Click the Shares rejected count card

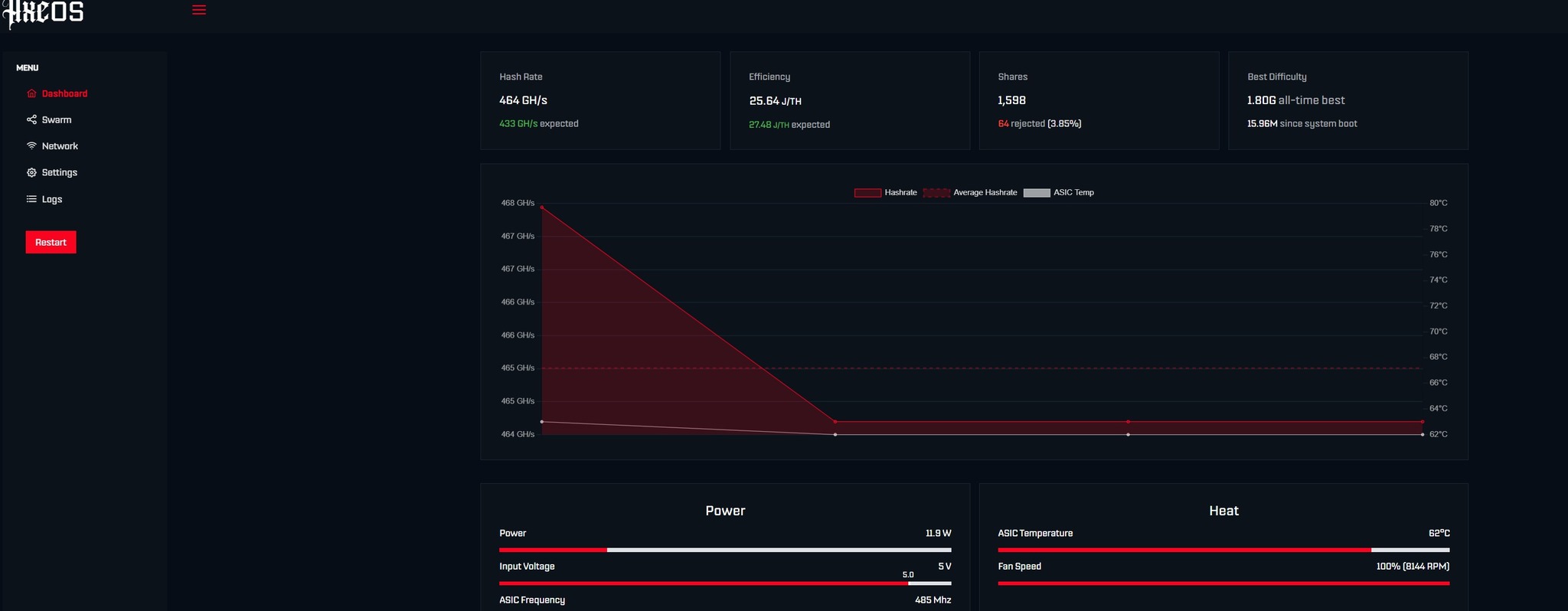tap(1099, 100)
